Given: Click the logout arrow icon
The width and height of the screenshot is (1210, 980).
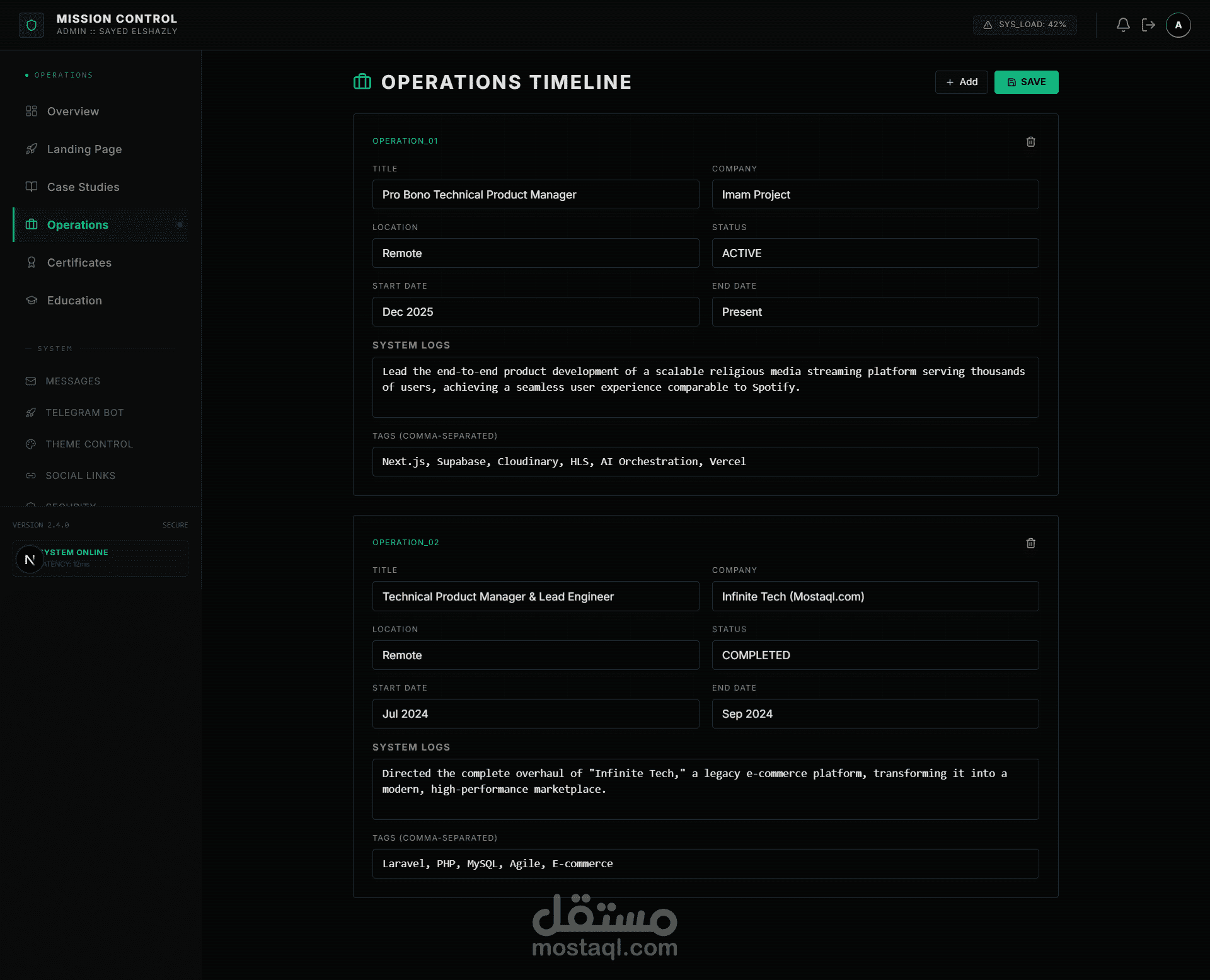Looking at the screenshot, I should pos(1148,25).
